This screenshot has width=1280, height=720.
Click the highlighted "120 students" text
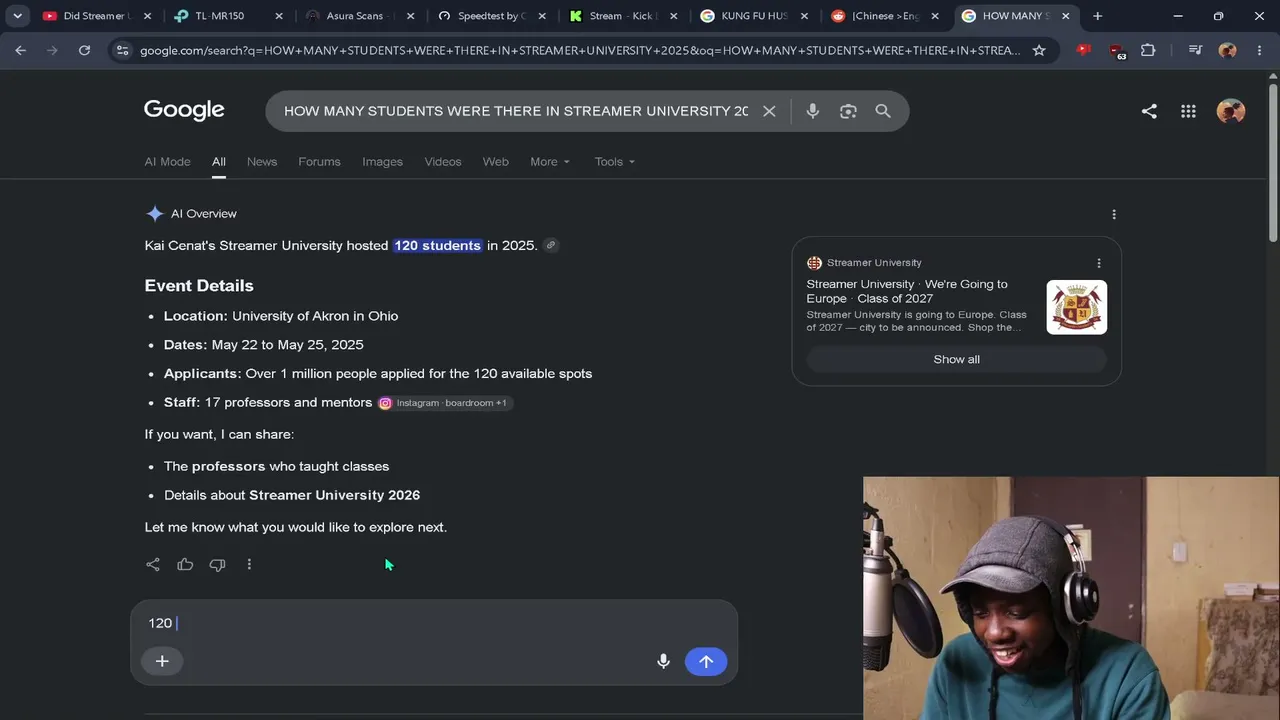[x=437, y=245]
